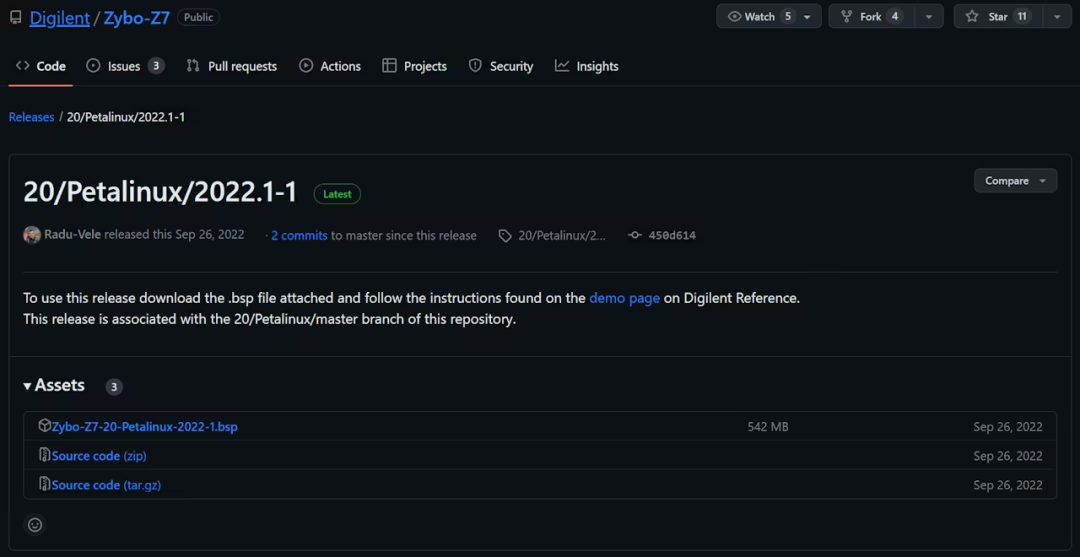Click the Sep 26, 2022 date in the Source code (zip) row

[x=1008, y=456]
